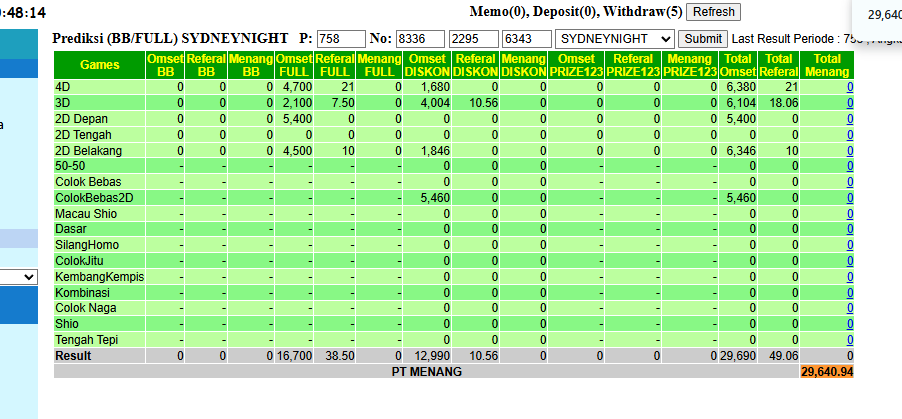Screen dimensions: 902x419
Task: Open Tengah Tepi row Total Menang link
Action: [x=850, y=340]
